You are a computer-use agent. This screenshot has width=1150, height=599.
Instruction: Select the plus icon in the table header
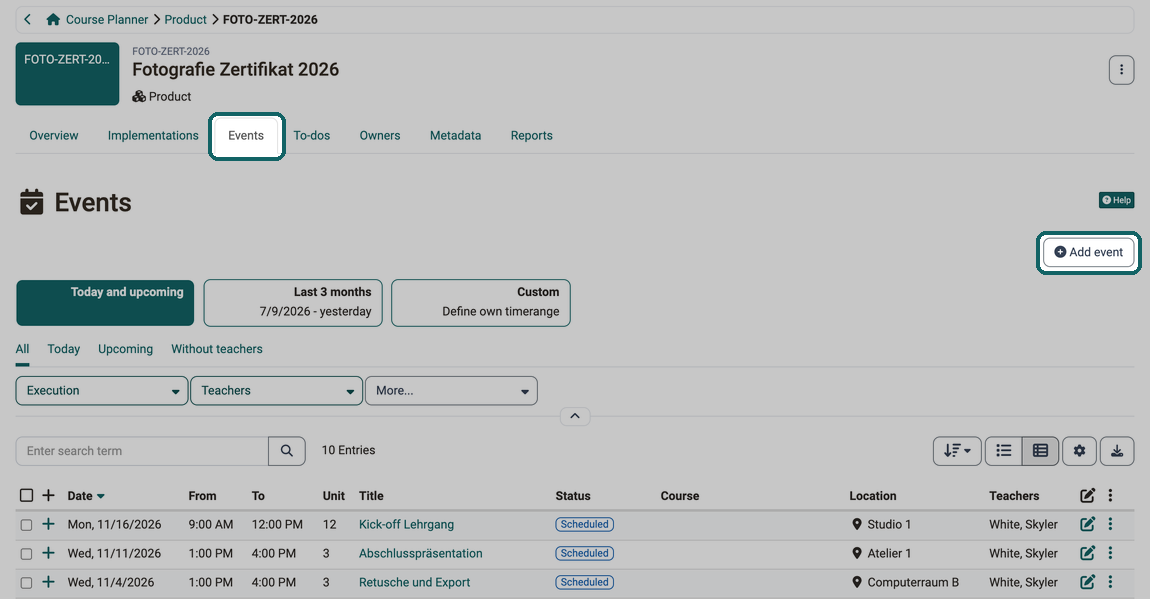48,496
